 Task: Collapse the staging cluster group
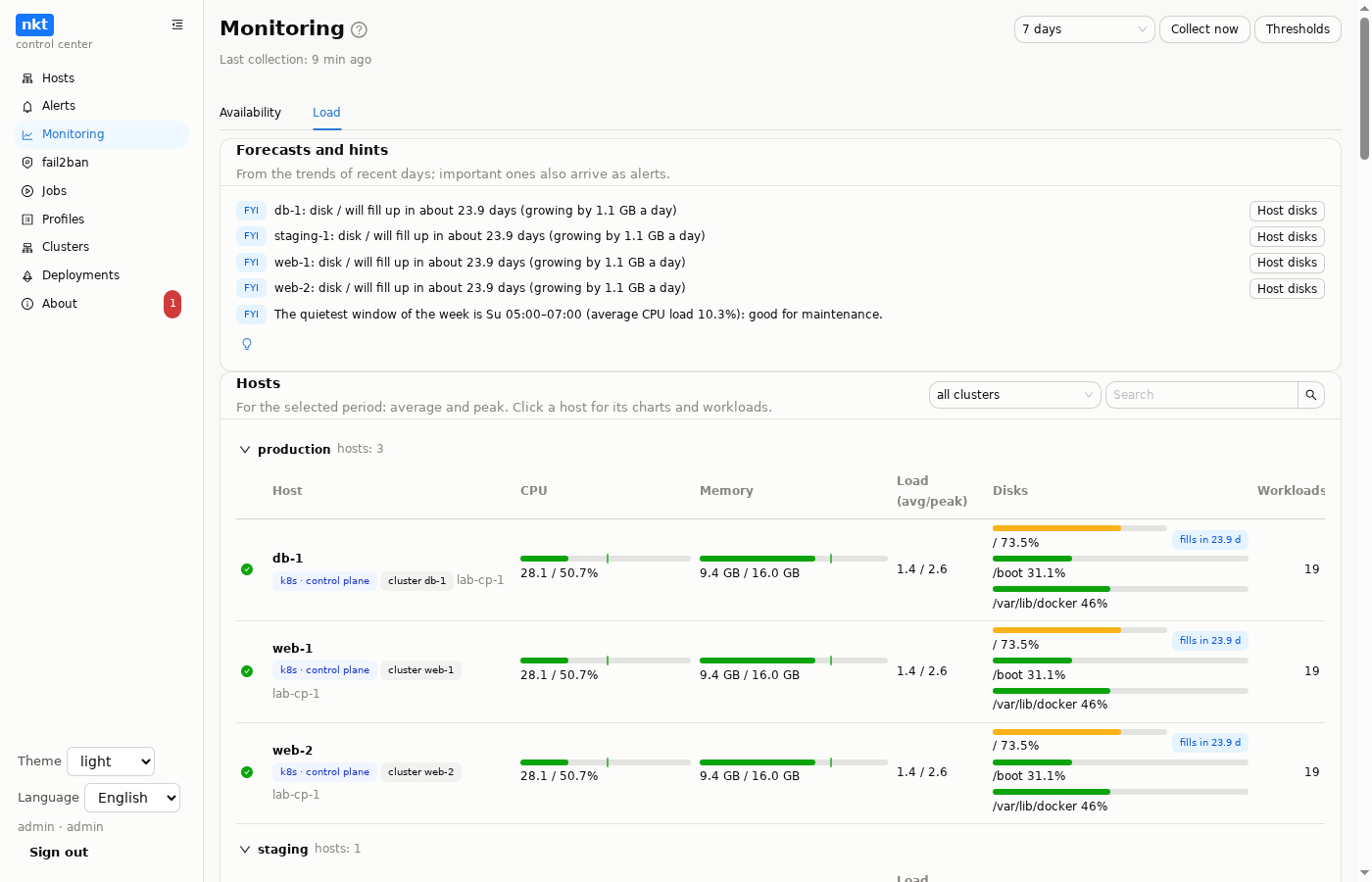(245, 850)
